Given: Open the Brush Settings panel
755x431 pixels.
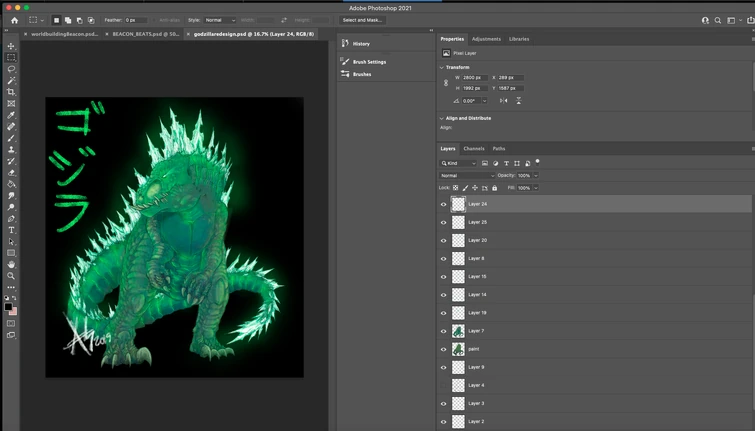Looking at the screenshot, I should point(369,62).
